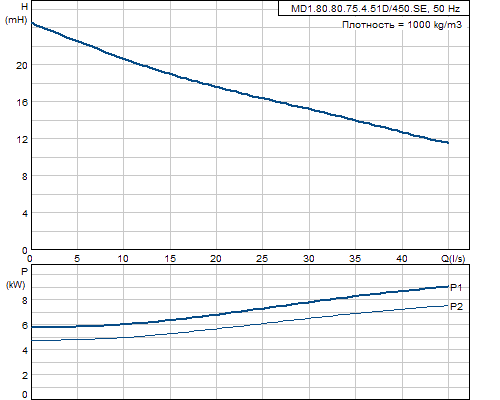Click the Q(l/s) axis label
500x400 pixels.
(453, 258)
